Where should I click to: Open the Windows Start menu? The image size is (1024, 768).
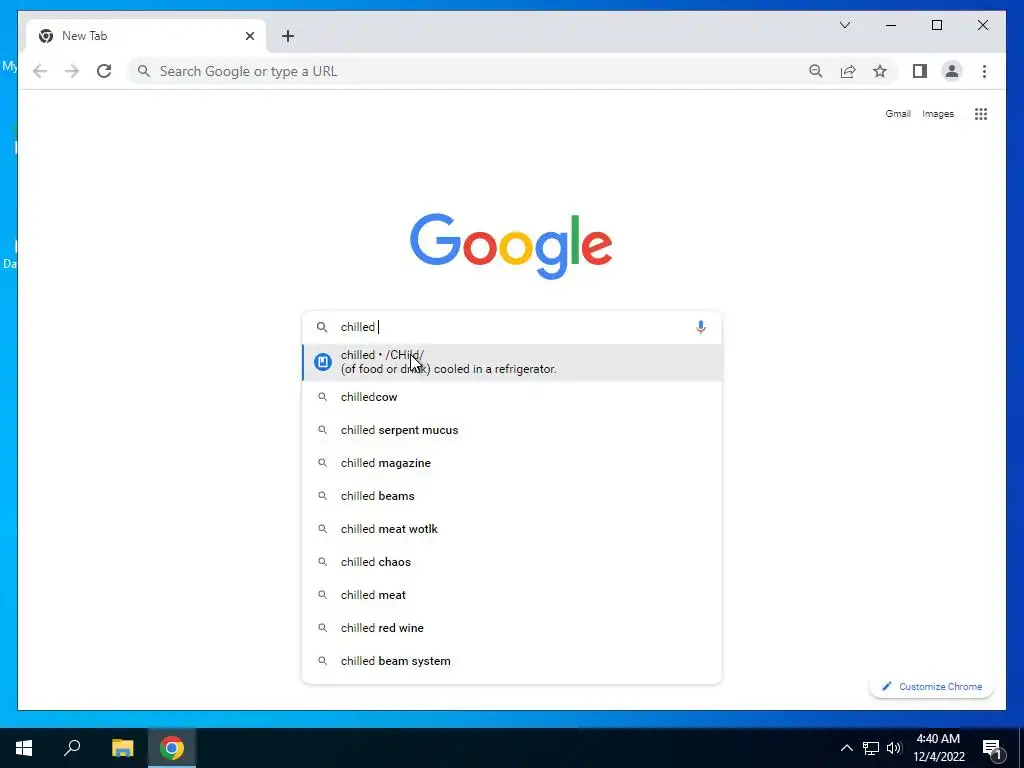tap(24, 748)
